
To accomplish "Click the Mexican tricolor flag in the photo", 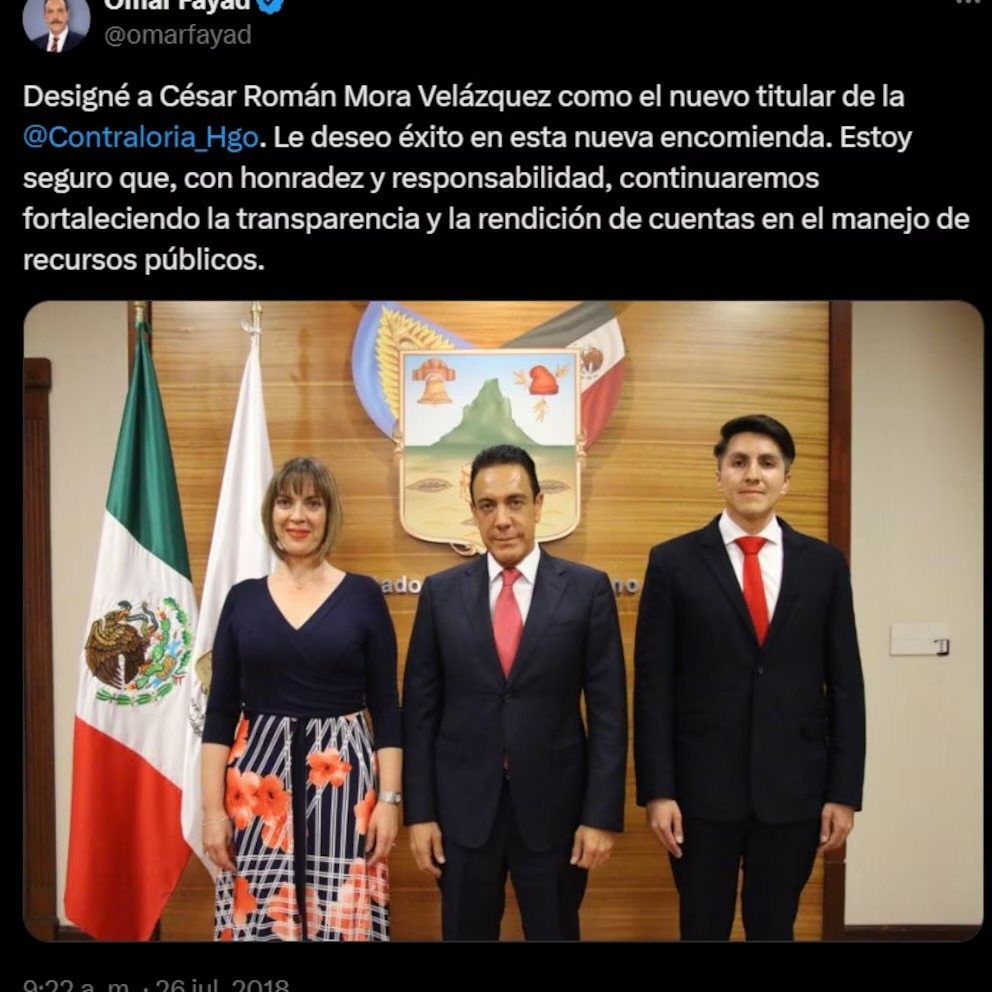I will pyautogui.click(x=132, y=633).
